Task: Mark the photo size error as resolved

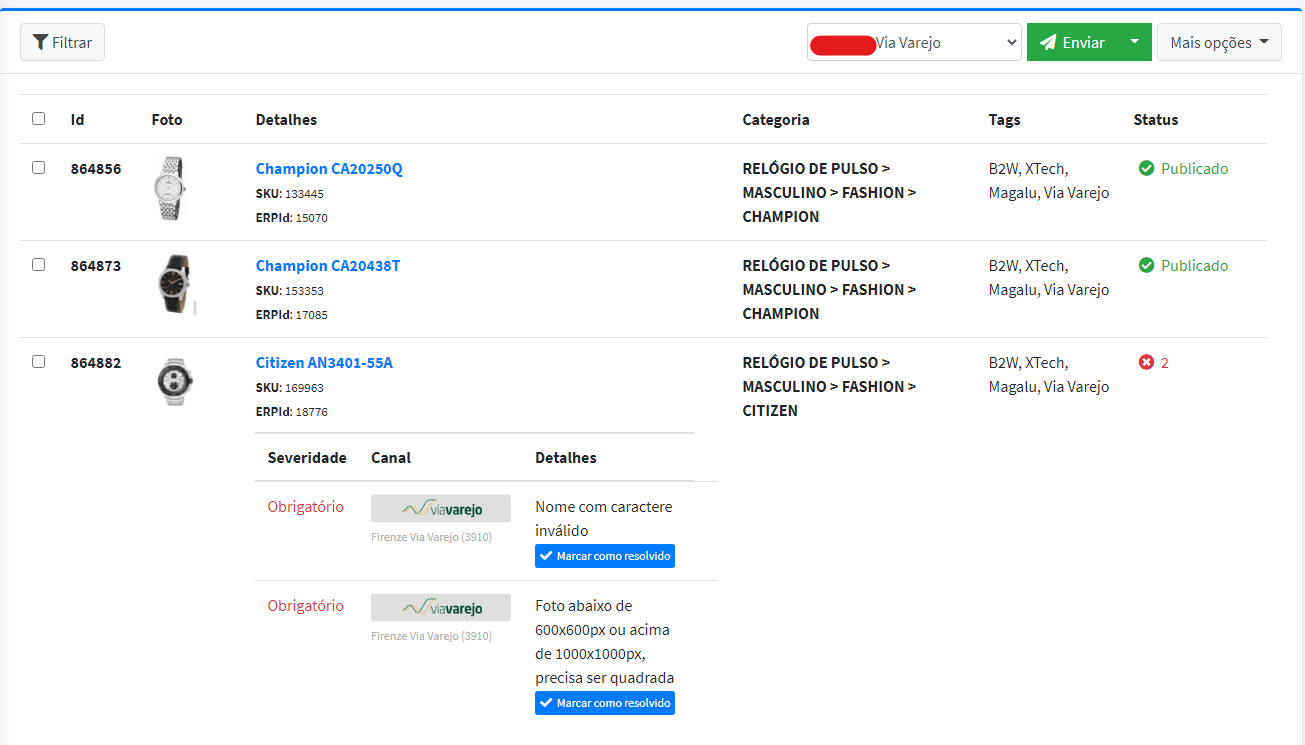Action: coord(605,703)
